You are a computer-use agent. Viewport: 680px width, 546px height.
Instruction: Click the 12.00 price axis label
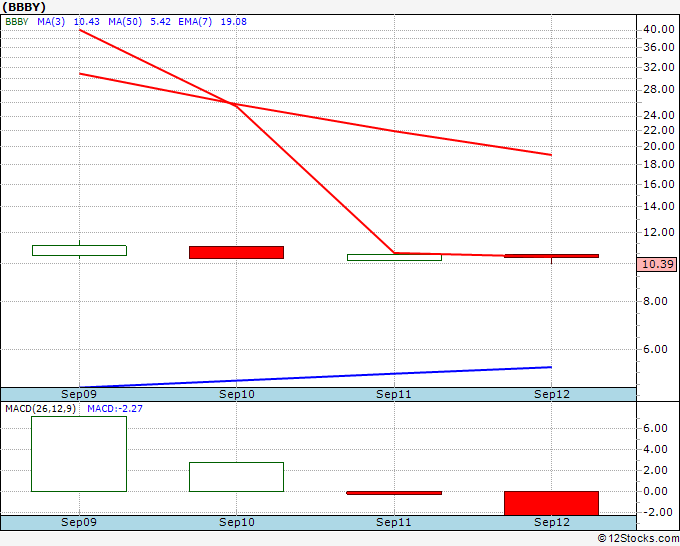(x=659, y=232)
